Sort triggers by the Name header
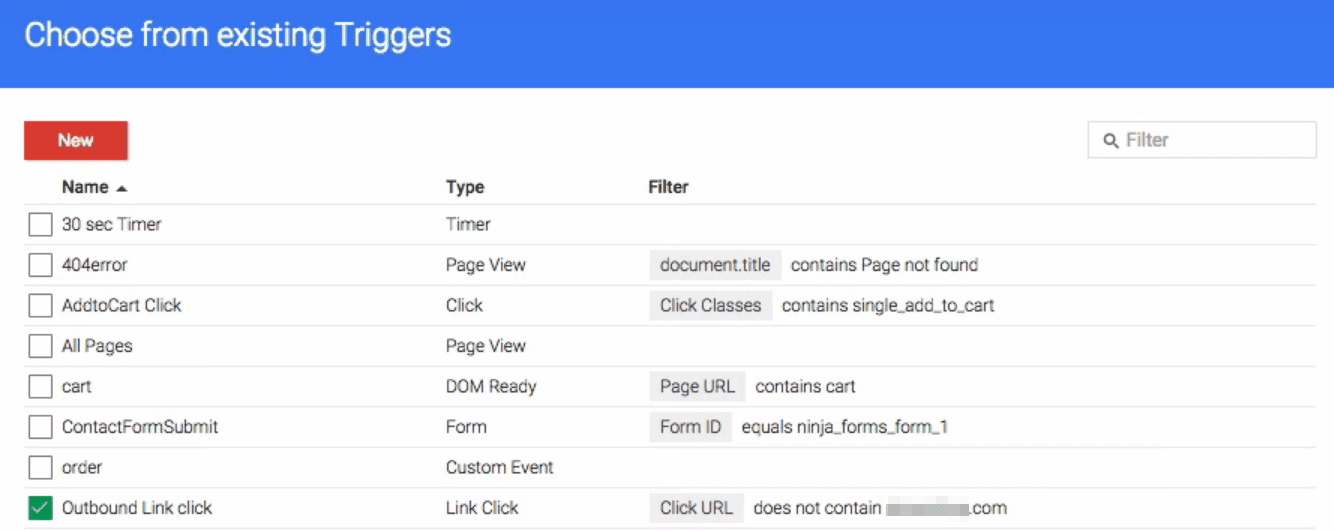1334x531 pixels. [x=85, y=187]
